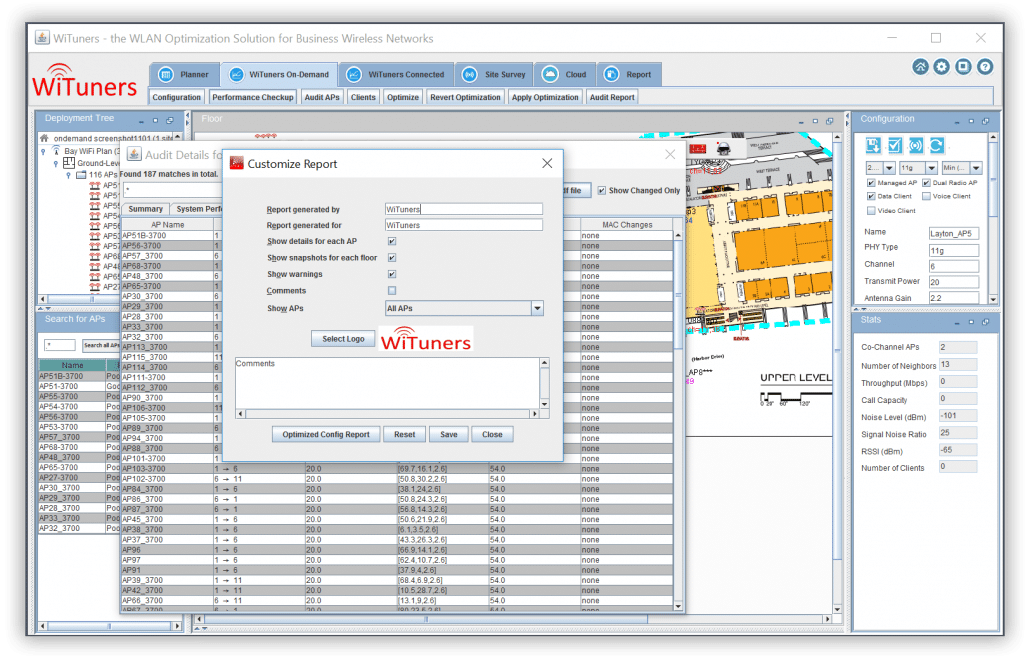The width and height of the screenshot is (1030, 659).
Task: Open the first band dropdown in Configuration
Action: 889,168
